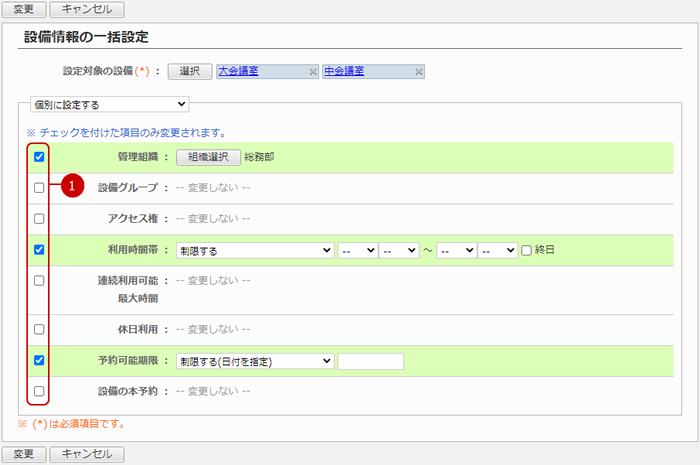Check the 設備の本予約 checkbox
Viewport: 700px width, 465px height.
[39, 391]
